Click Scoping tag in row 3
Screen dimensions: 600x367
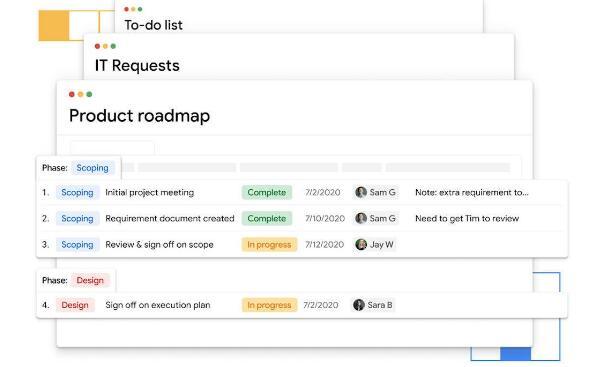click(77, 245)
